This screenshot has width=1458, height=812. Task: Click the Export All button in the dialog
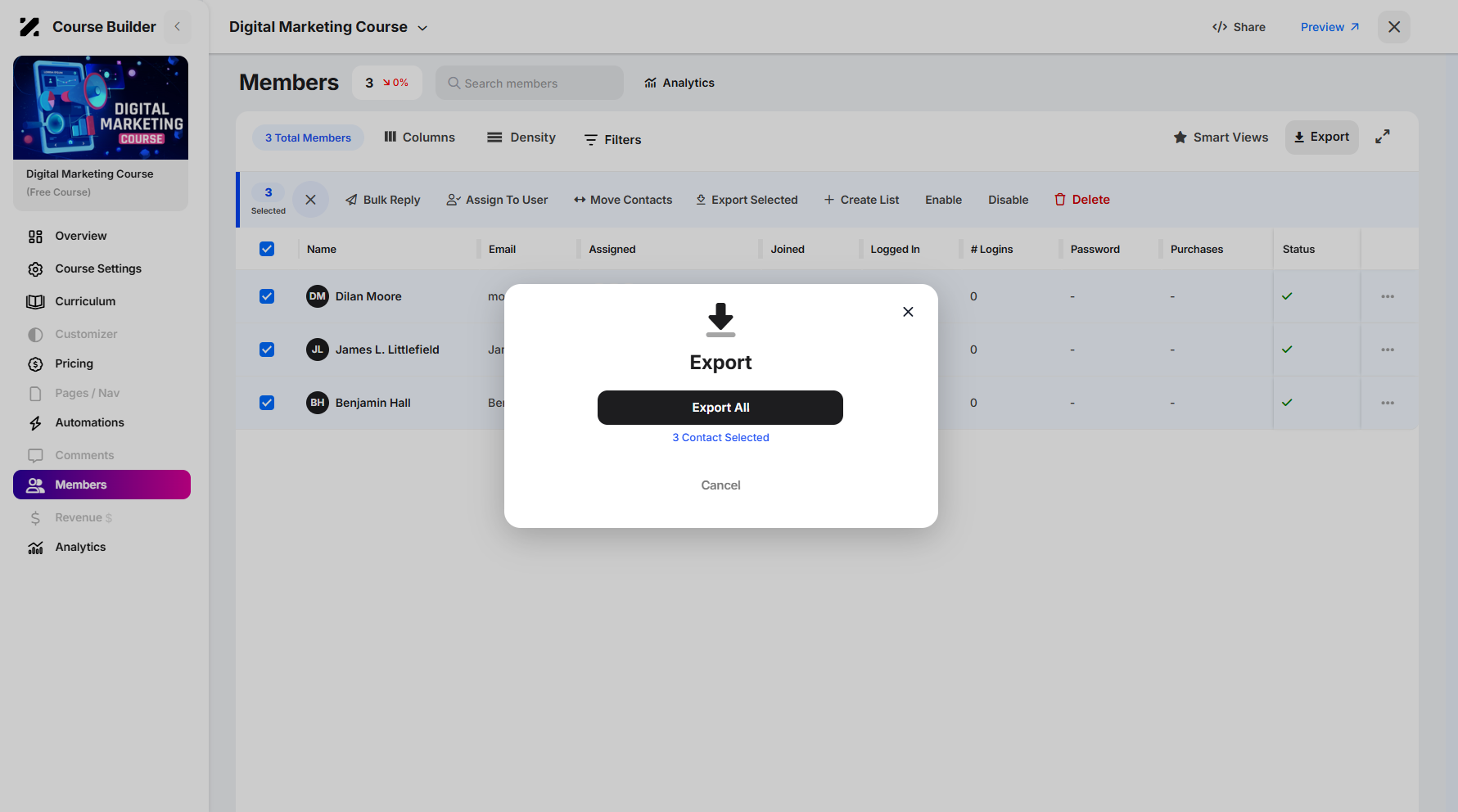click(720, 408)
